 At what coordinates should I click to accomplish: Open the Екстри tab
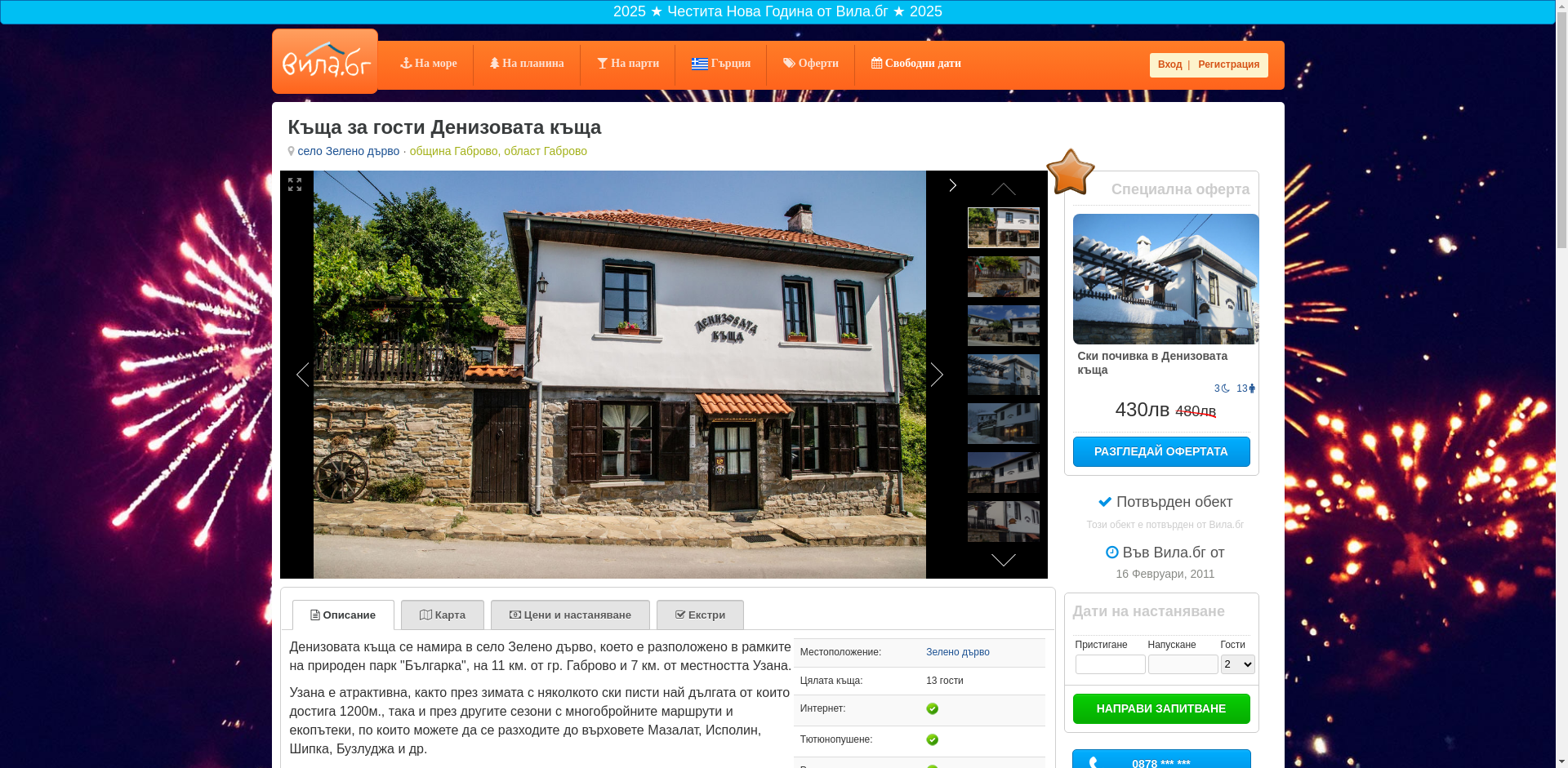pos(700,615)
